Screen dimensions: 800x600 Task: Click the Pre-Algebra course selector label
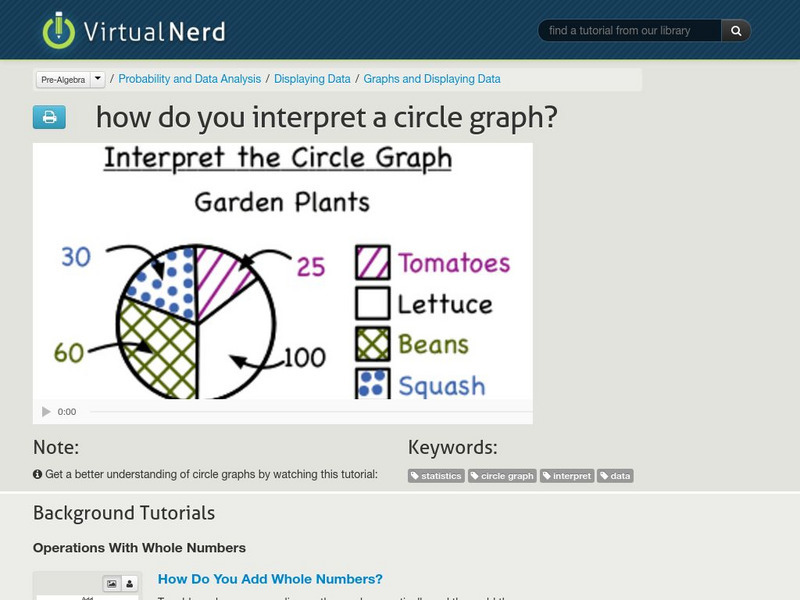coord(62,79)
